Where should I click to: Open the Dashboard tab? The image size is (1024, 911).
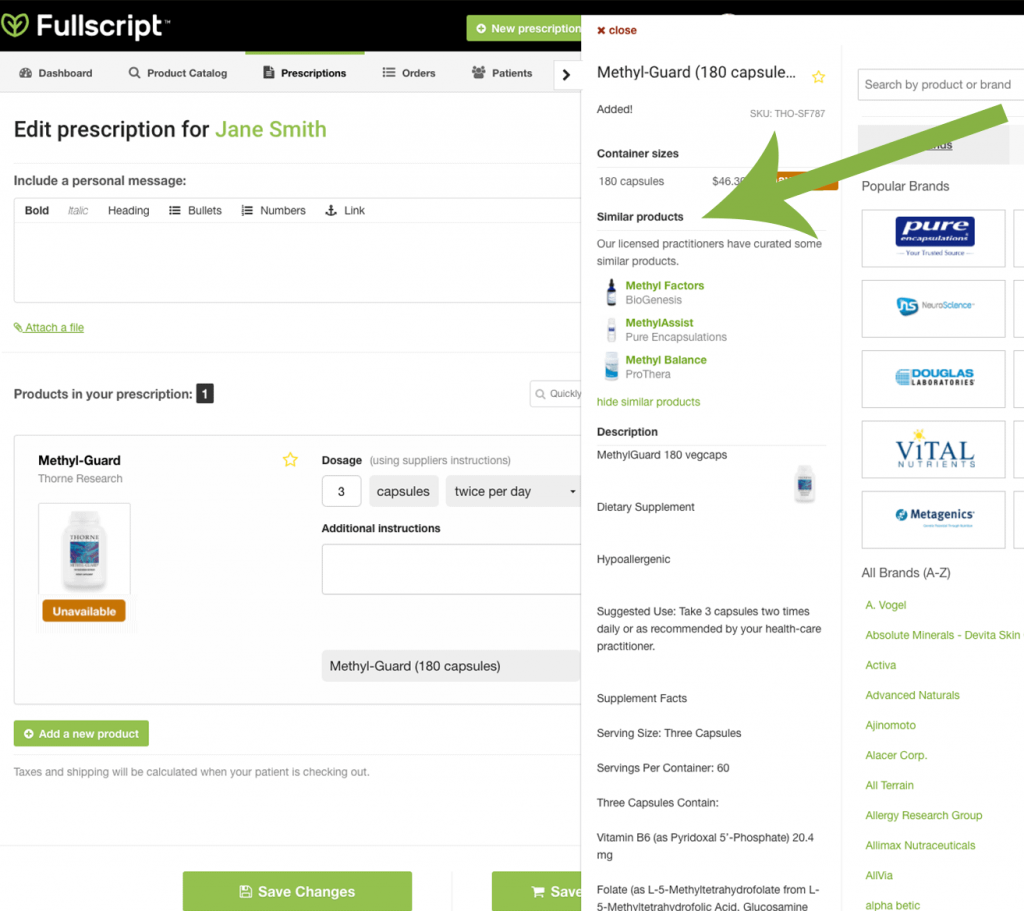56,73
